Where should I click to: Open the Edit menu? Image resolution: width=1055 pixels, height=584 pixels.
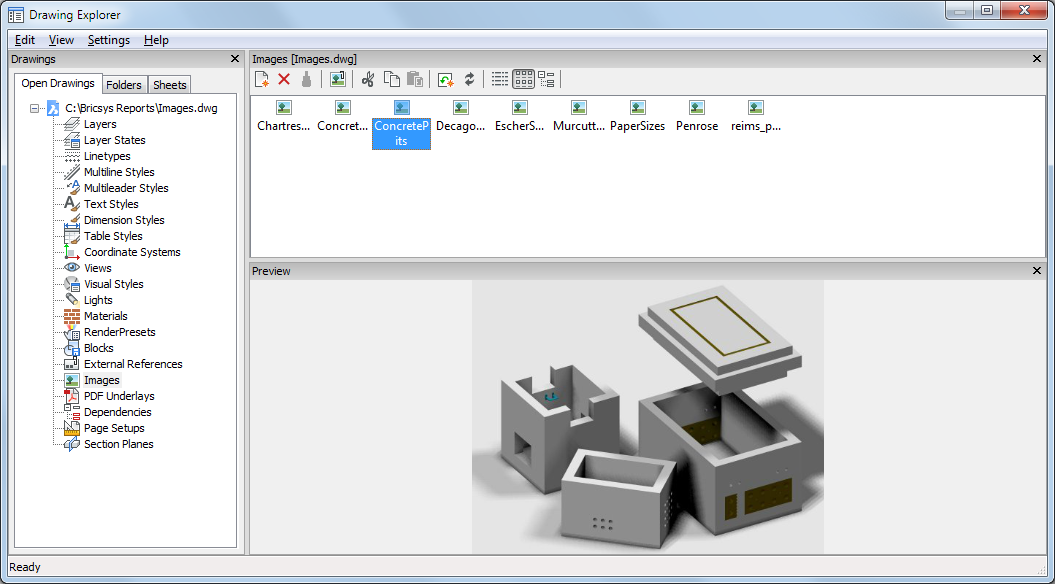point(25,40)
